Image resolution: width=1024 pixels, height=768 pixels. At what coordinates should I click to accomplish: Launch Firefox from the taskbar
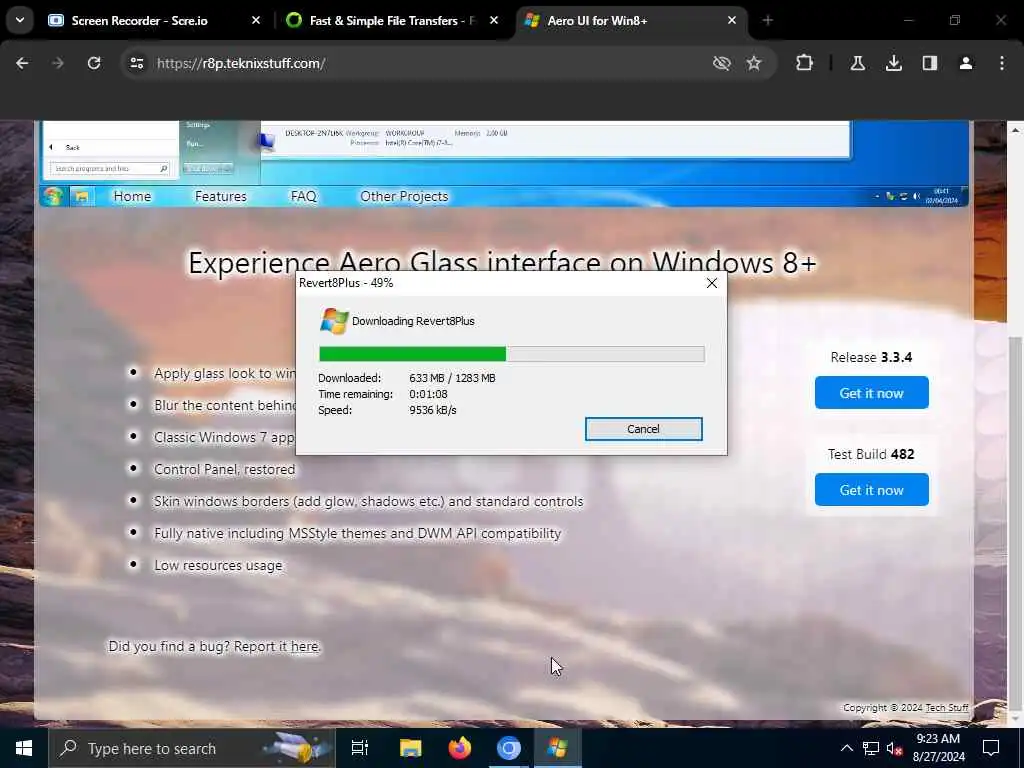(460, 748)
